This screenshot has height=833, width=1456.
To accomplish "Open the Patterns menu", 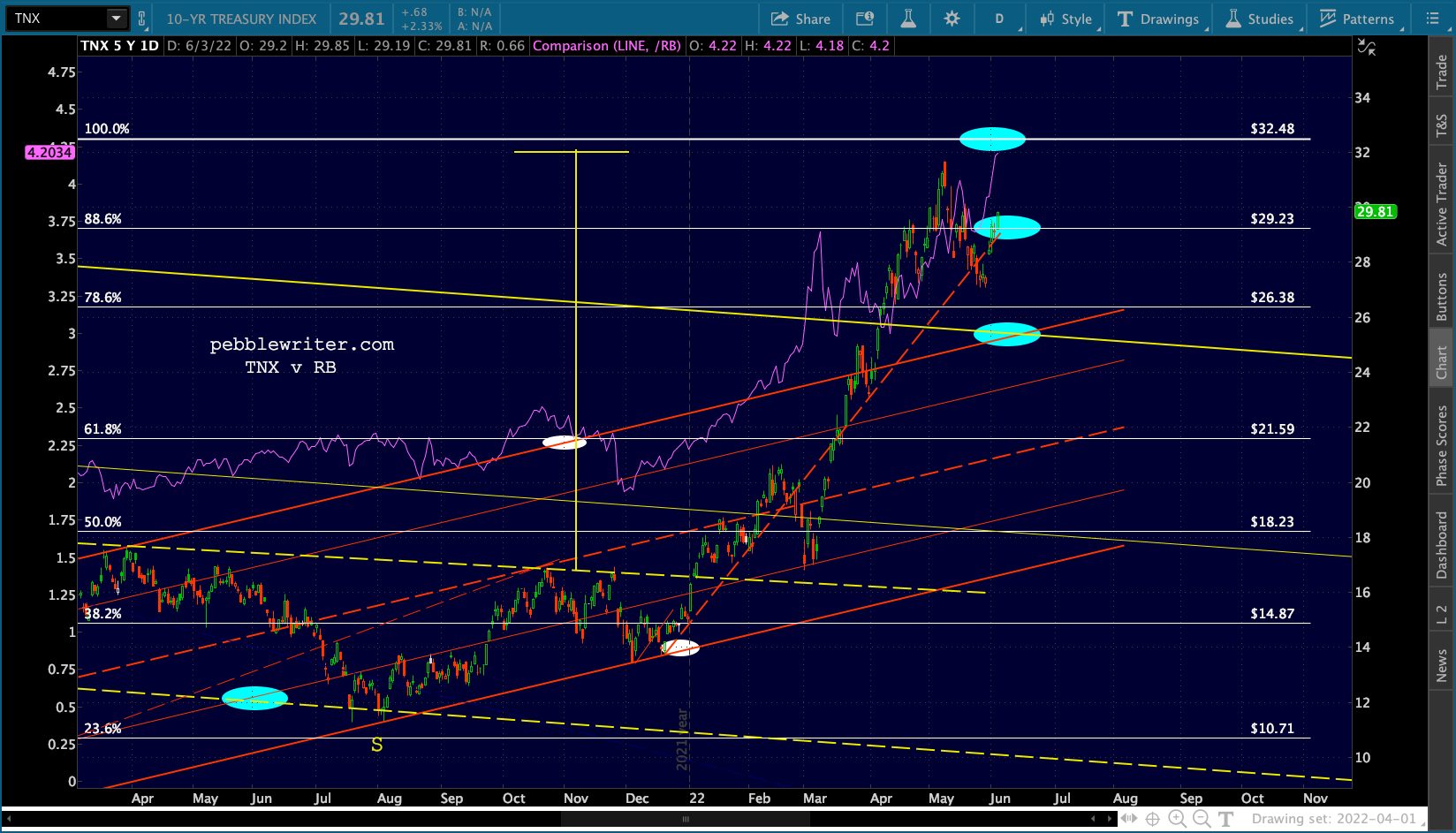I will pos(1357,19).
